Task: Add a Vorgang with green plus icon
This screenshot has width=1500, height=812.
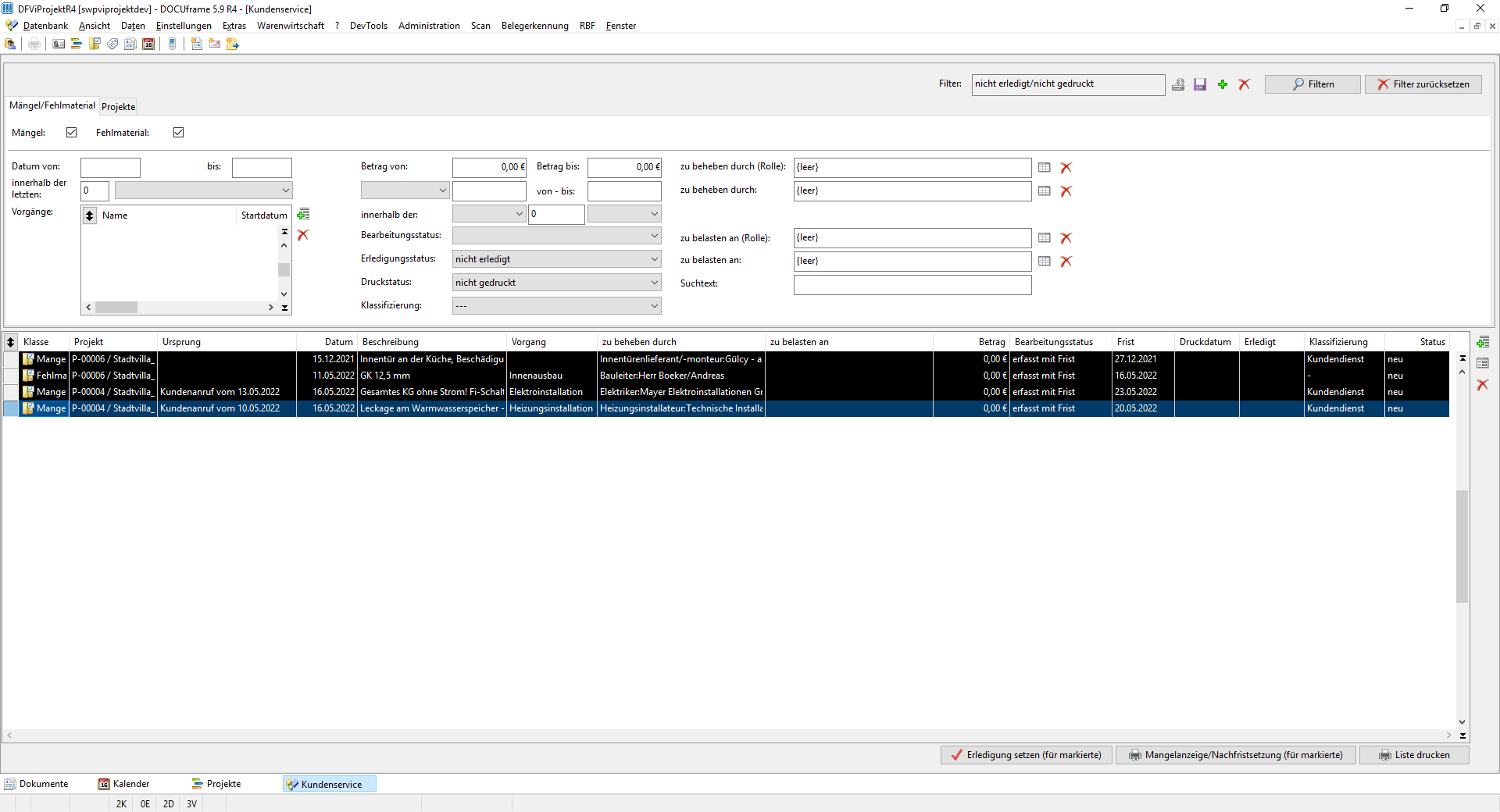Action: (303, 214)
